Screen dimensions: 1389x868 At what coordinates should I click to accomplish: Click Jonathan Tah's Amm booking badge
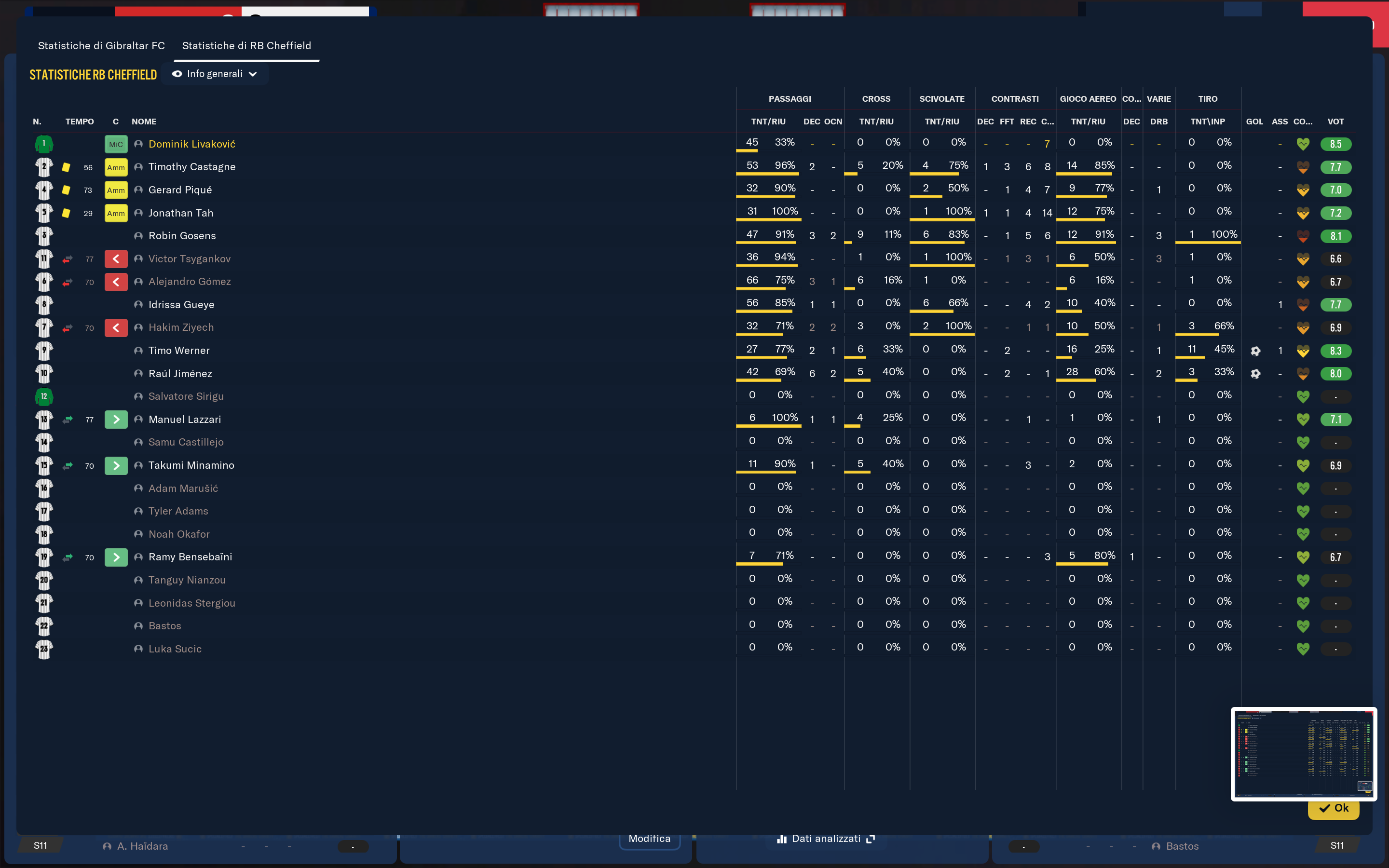tap(116, 213)
